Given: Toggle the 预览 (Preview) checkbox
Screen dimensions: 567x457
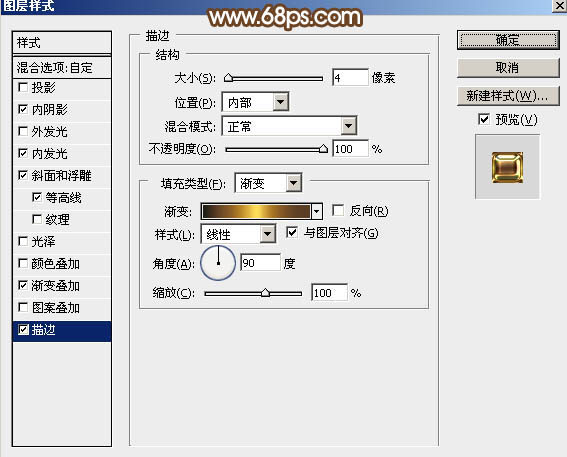Looking at the screenshot, I should 484,119.
